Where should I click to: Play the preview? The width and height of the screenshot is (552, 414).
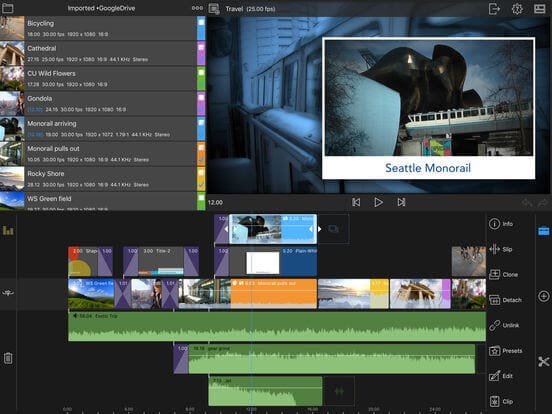[378, 202]
